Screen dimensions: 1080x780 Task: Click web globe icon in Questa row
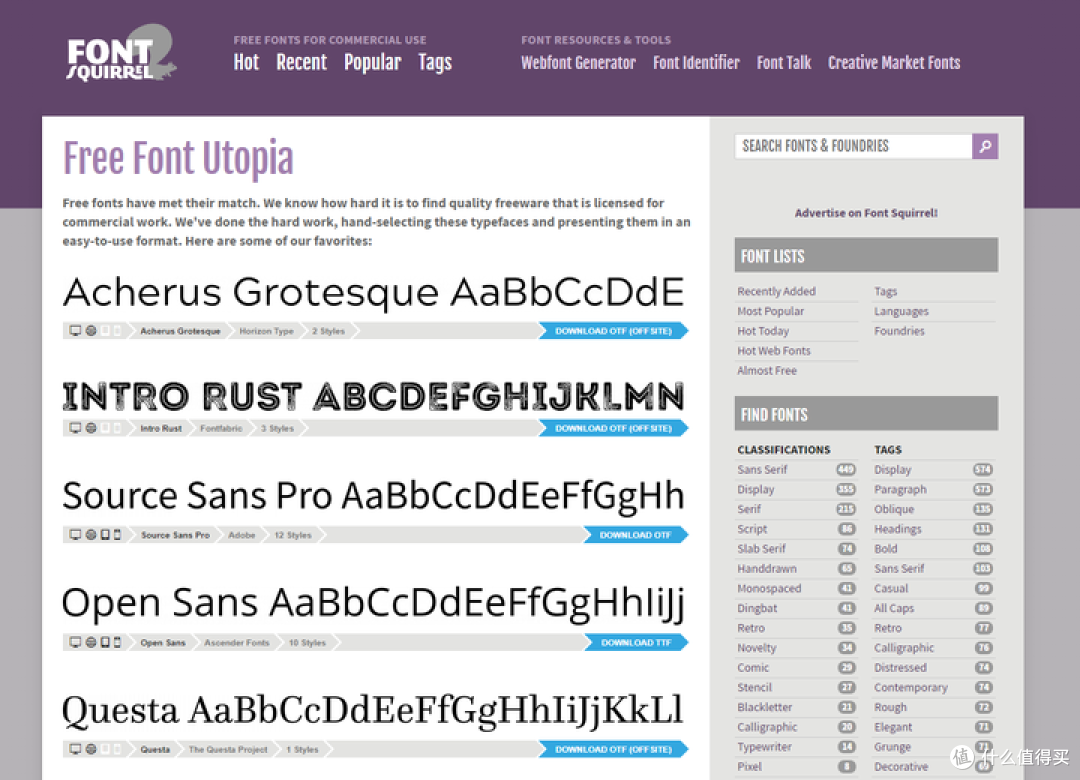click(91, 749)
